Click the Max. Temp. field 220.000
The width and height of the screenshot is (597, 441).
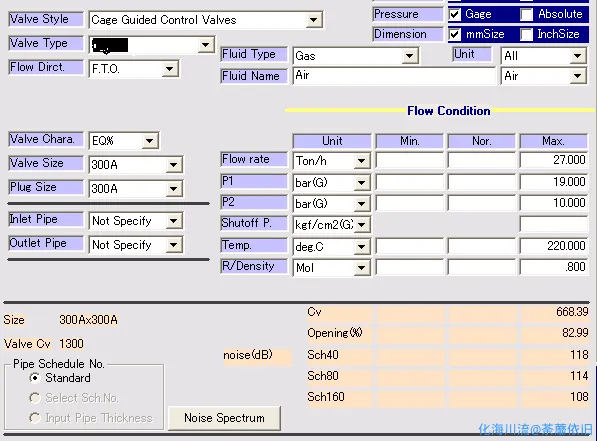(553, 246)
